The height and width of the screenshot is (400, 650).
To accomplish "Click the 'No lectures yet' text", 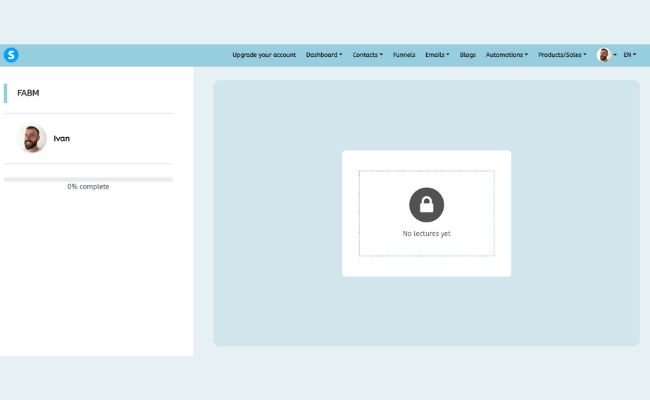I will point(427,234).
